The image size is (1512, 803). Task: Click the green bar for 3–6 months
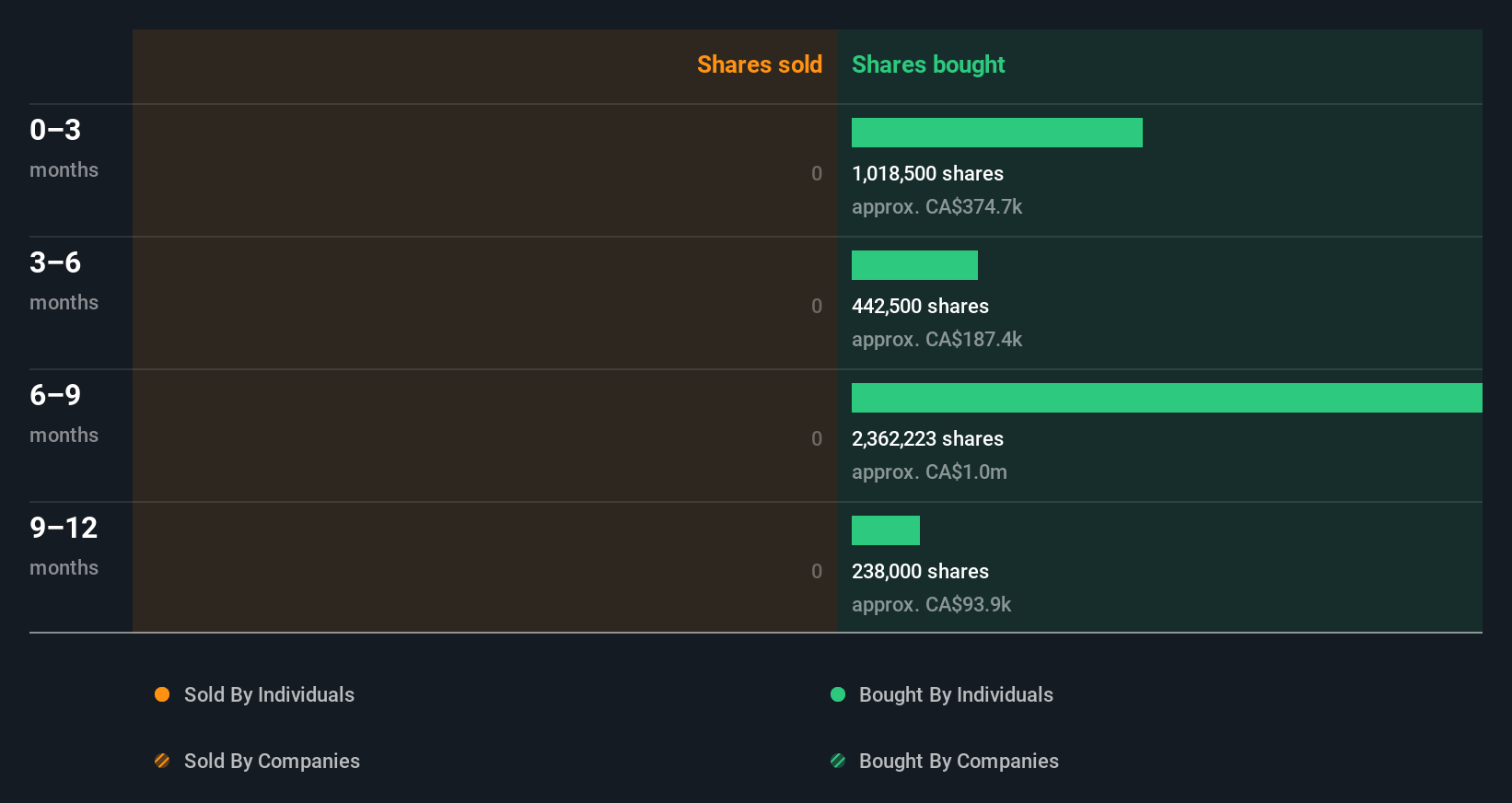click(x=914, y=265)
